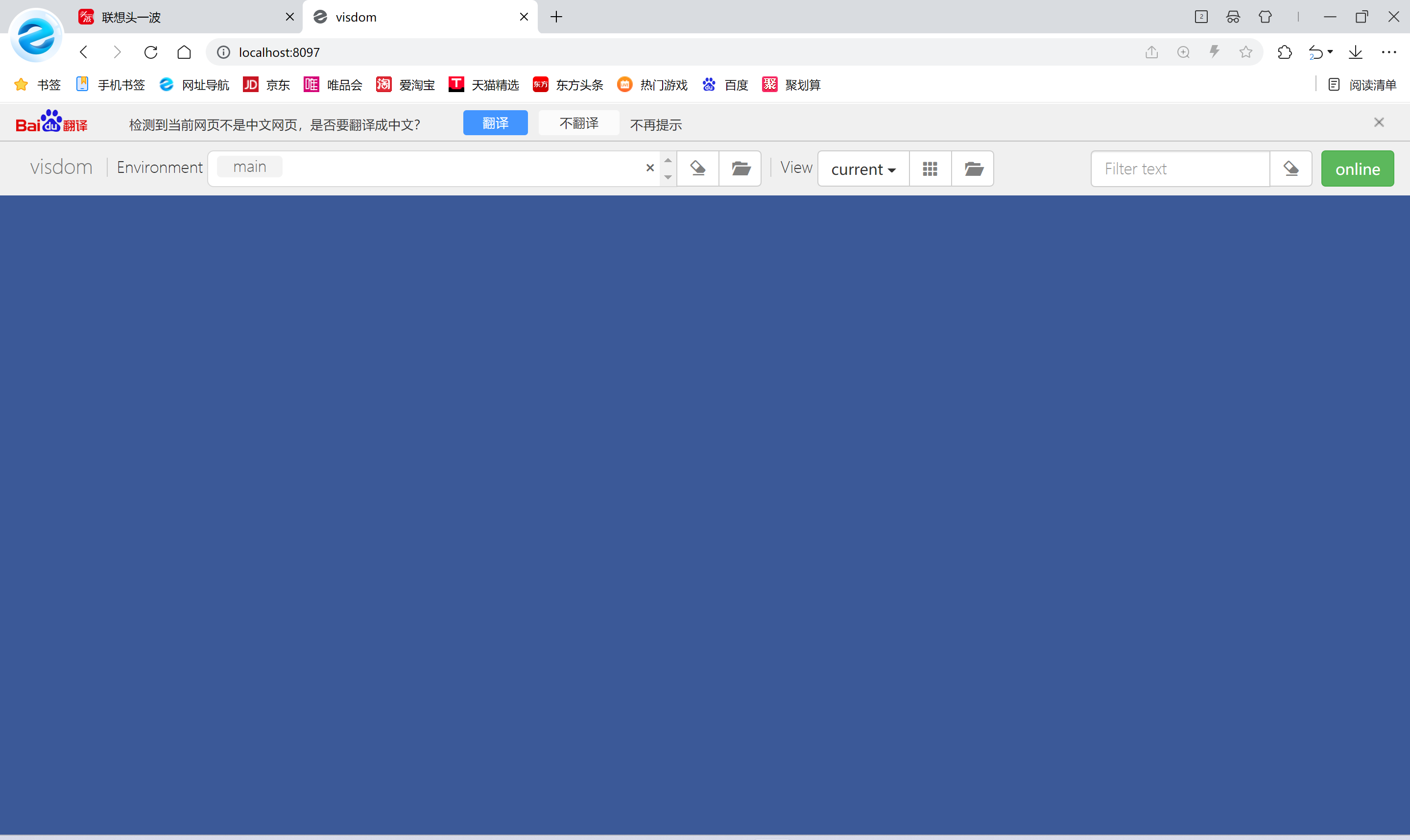Click the 不翻译 button
1410x840 pixels.
point(578,123)
